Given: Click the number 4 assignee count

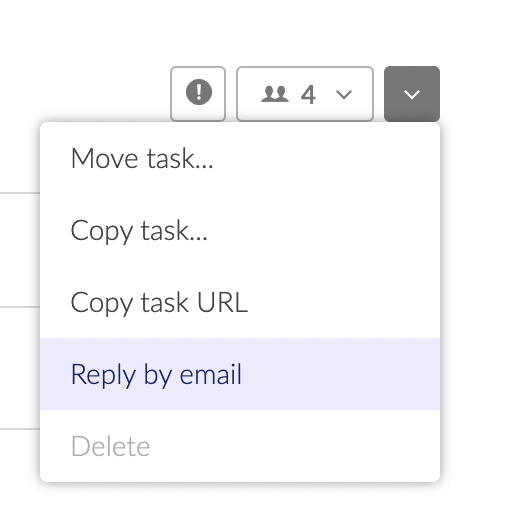Looking at the screenshot, I should 308,95.
